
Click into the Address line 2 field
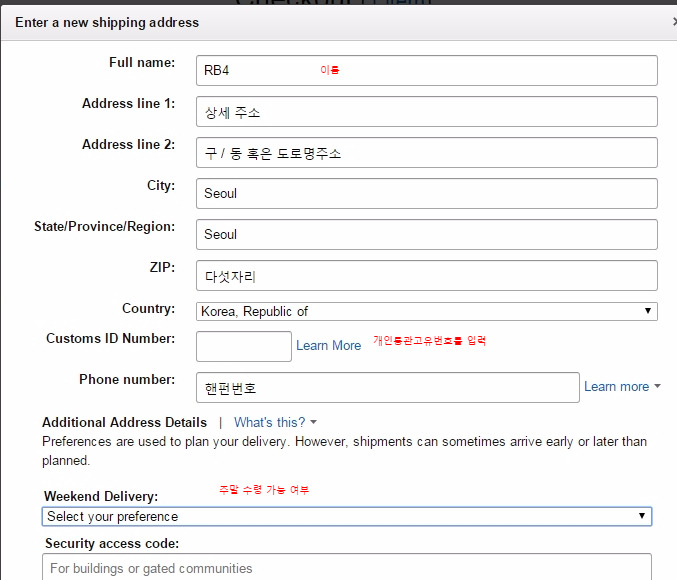pyautogui.click(x=427, y=152)
